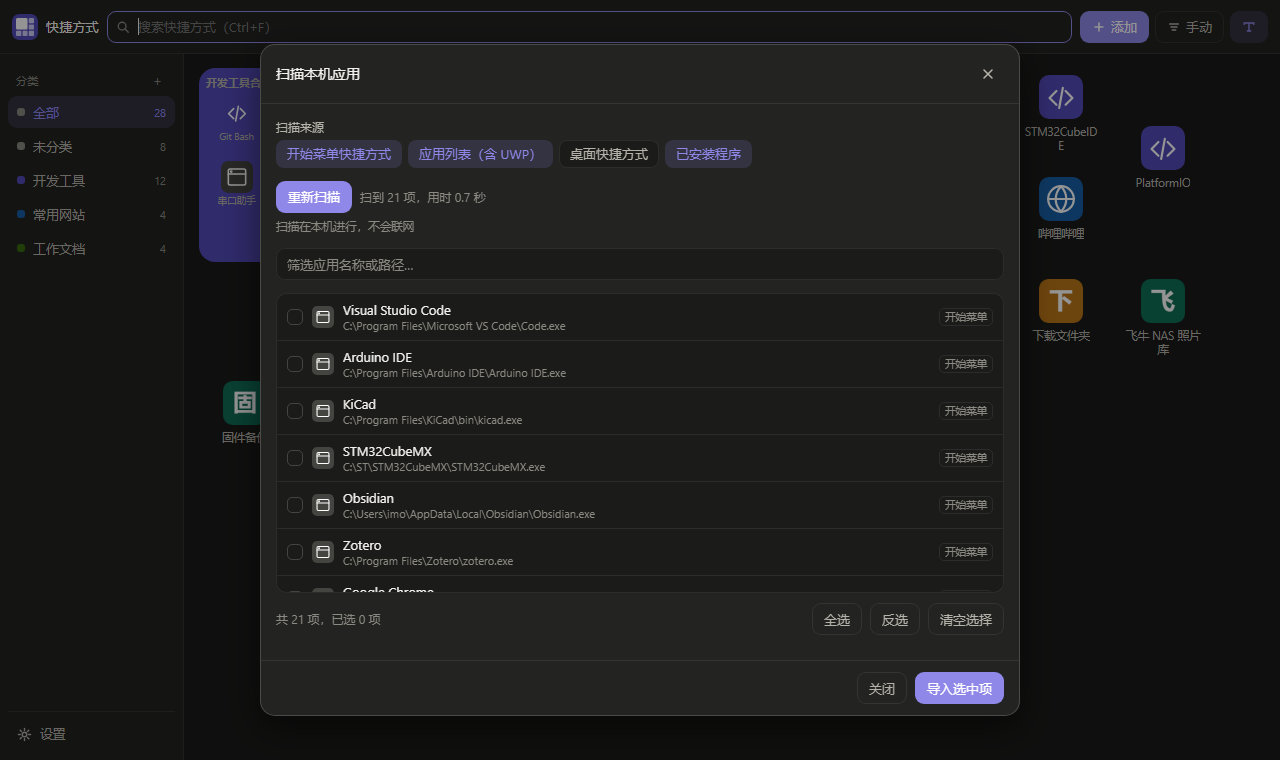Focus the 筛选应用名称或路径 filter field
1280x760 pixels.
pyautogui.click(x=640, y=264)
